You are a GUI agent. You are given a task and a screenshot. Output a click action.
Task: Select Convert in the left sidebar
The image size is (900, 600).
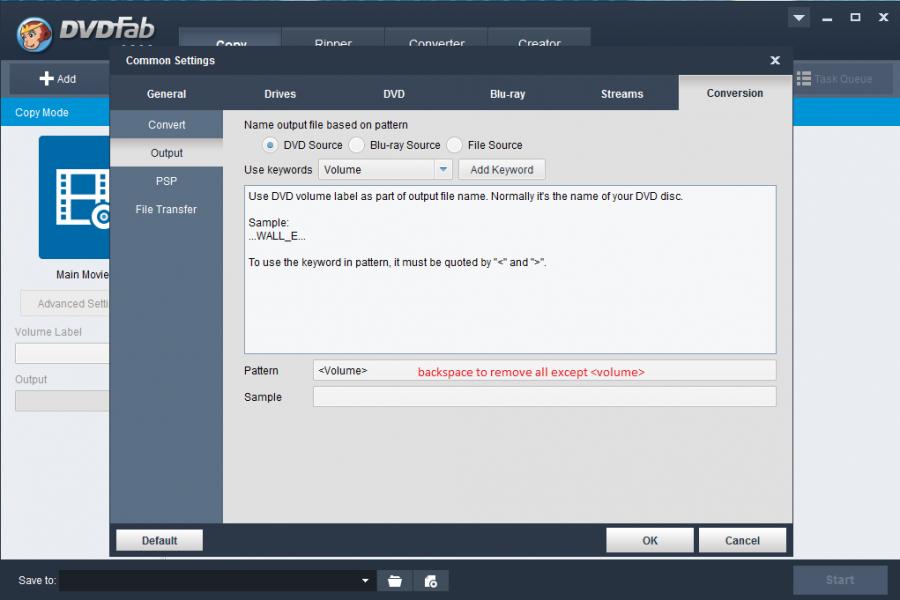tap(167, 125)
